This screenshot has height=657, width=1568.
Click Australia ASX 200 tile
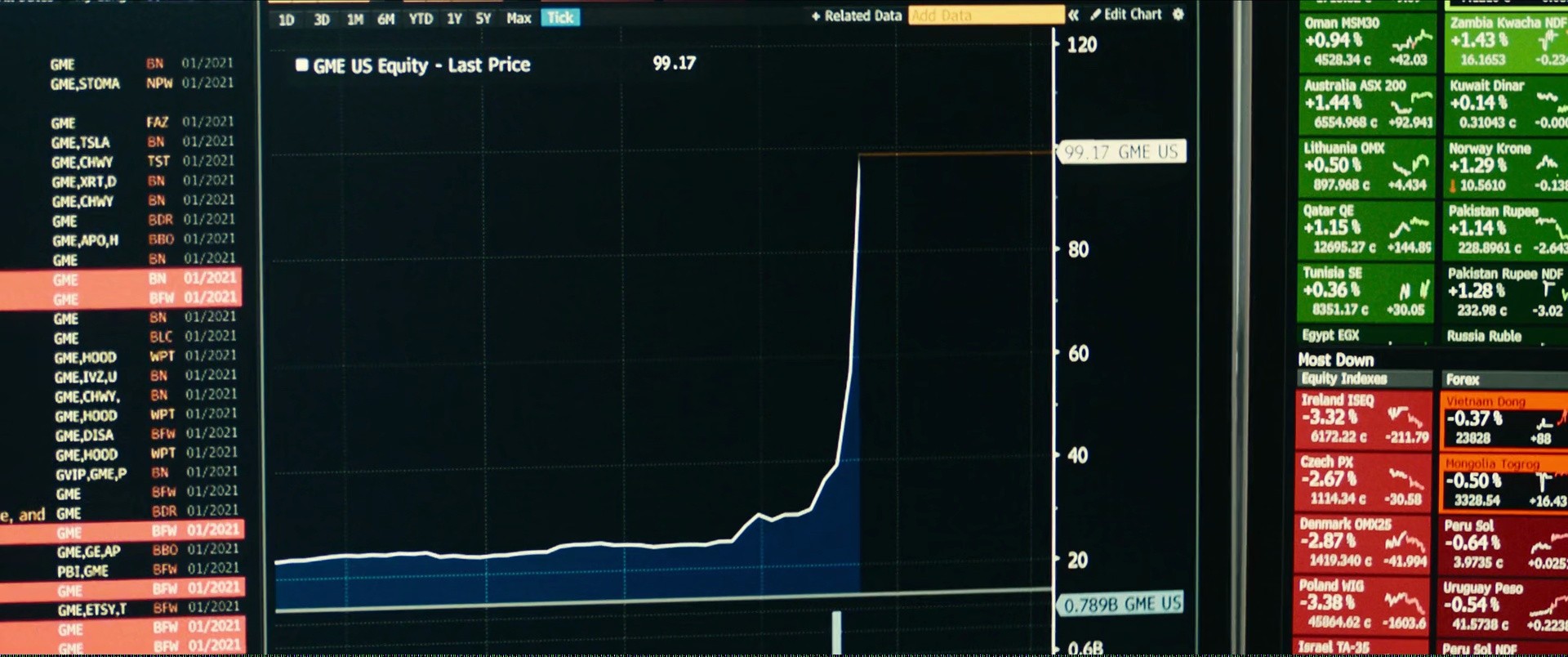(1367, 105)
